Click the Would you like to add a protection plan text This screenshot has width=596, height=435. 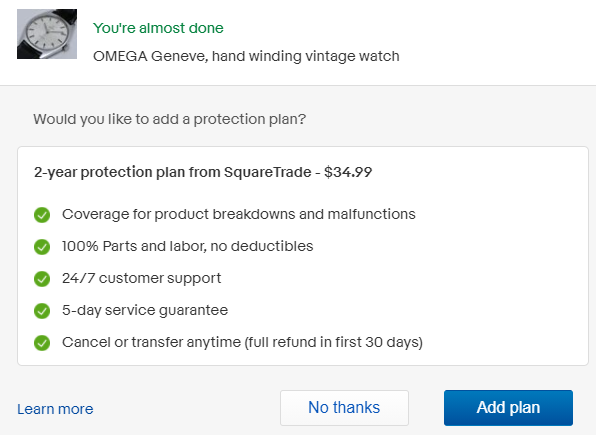click(170, 119)
